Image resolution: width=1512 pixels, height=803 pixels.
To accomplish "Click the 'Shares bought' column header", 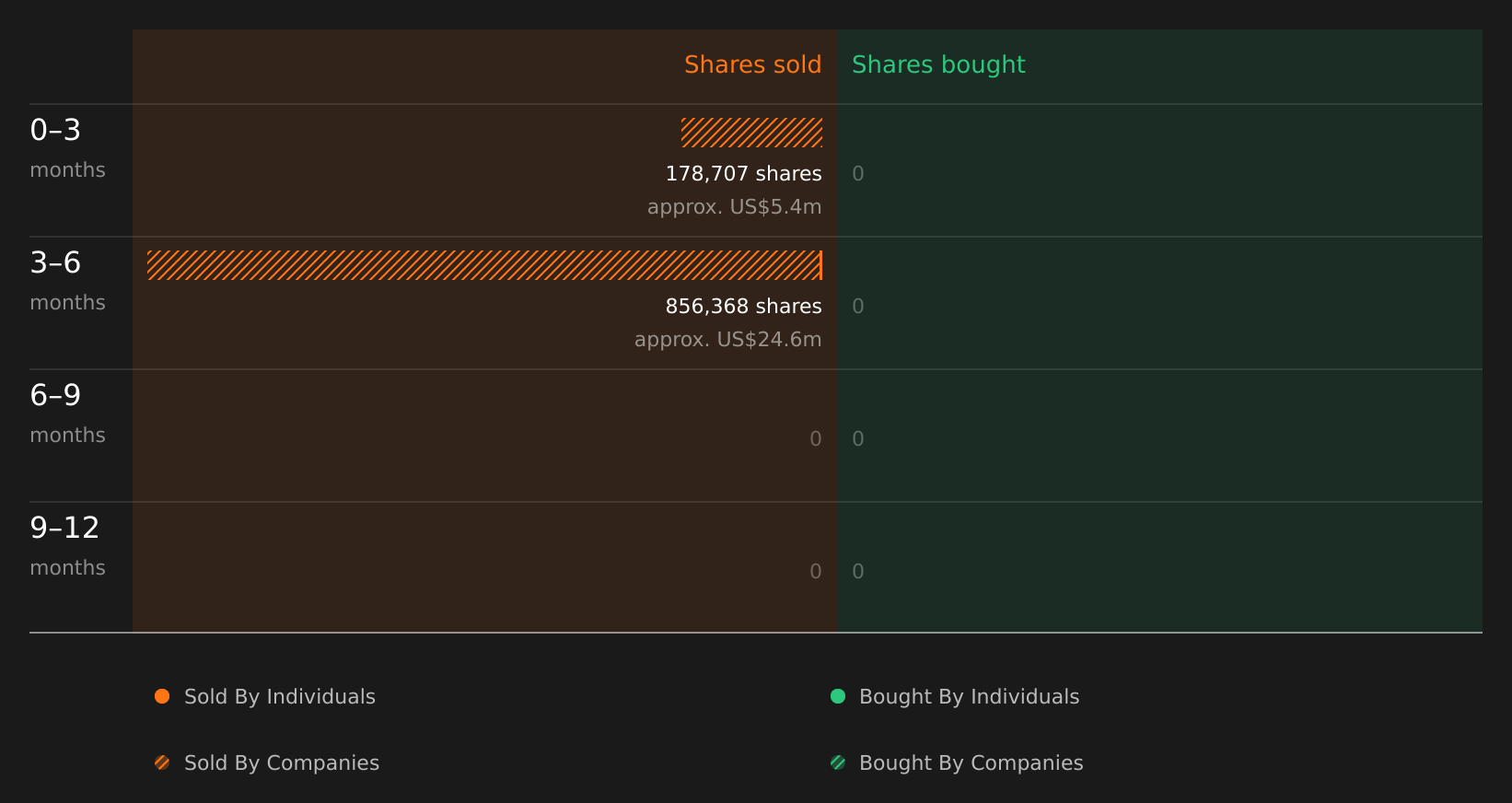I will pos(938,65).
